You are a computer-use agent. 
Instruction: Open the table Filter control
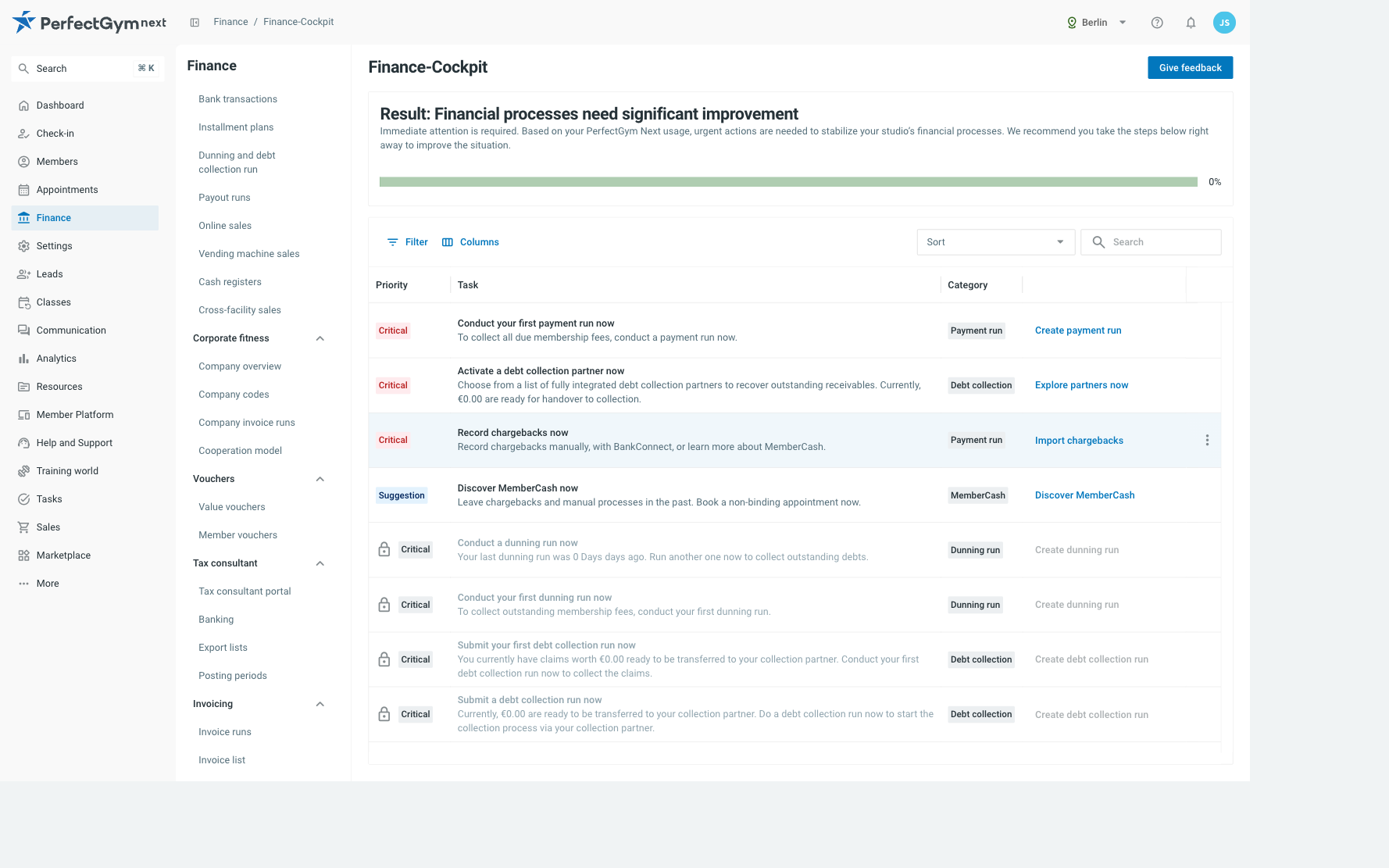[408, 242]
